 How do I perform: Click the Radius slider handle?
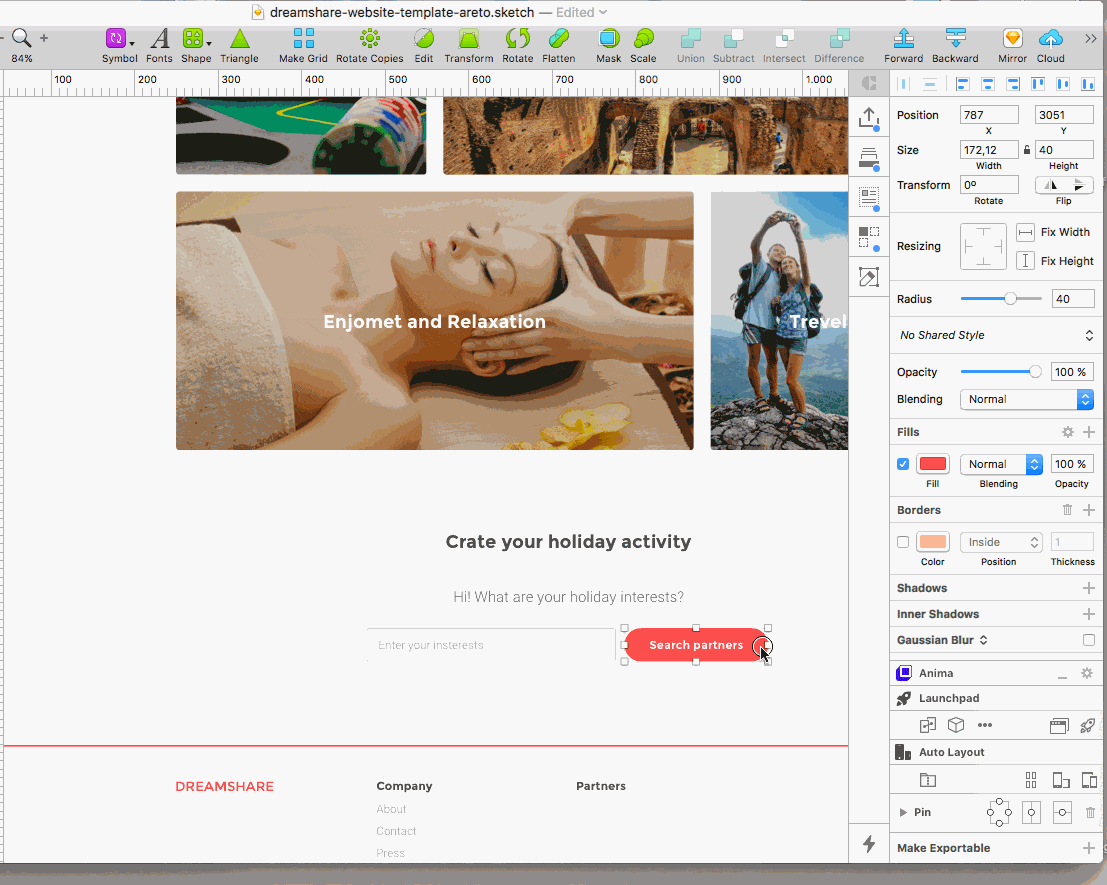(1011, 299)
